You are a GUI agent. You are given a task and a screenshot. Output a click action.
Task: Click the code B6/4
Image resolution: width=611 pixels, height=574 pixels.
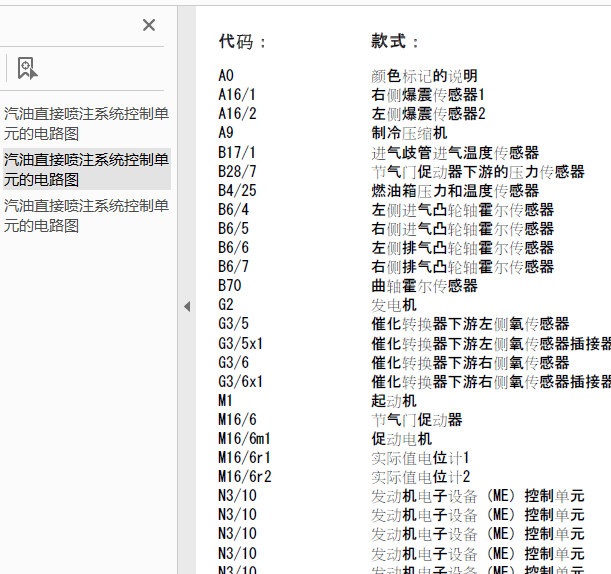point(233,210)
